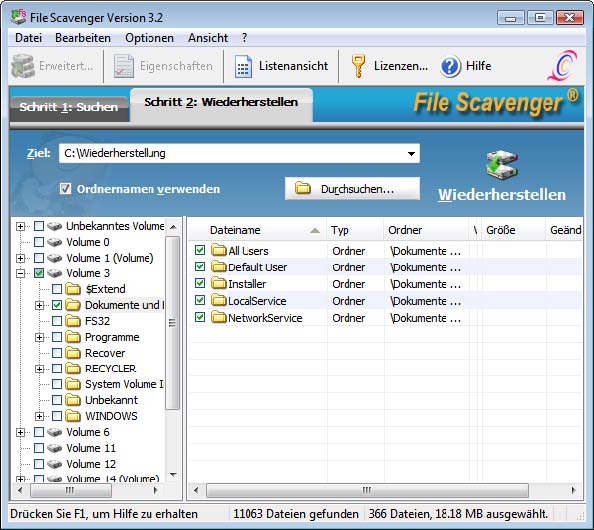The width and height of the screenshot is (594, 530).
Task: Expand the RECYCLER folder node
Action: [x=39, y=369]
